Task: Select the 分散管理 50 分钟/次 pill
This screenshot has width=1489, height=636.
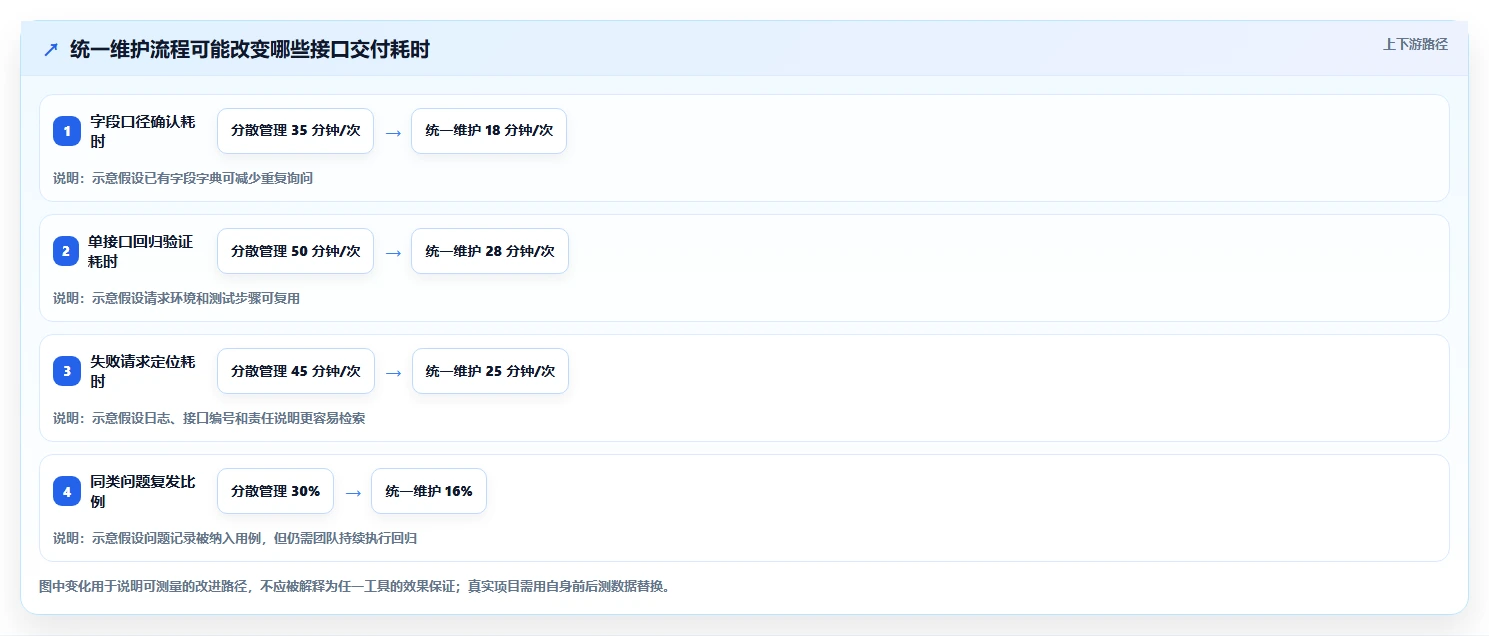Action: (295, 251)
